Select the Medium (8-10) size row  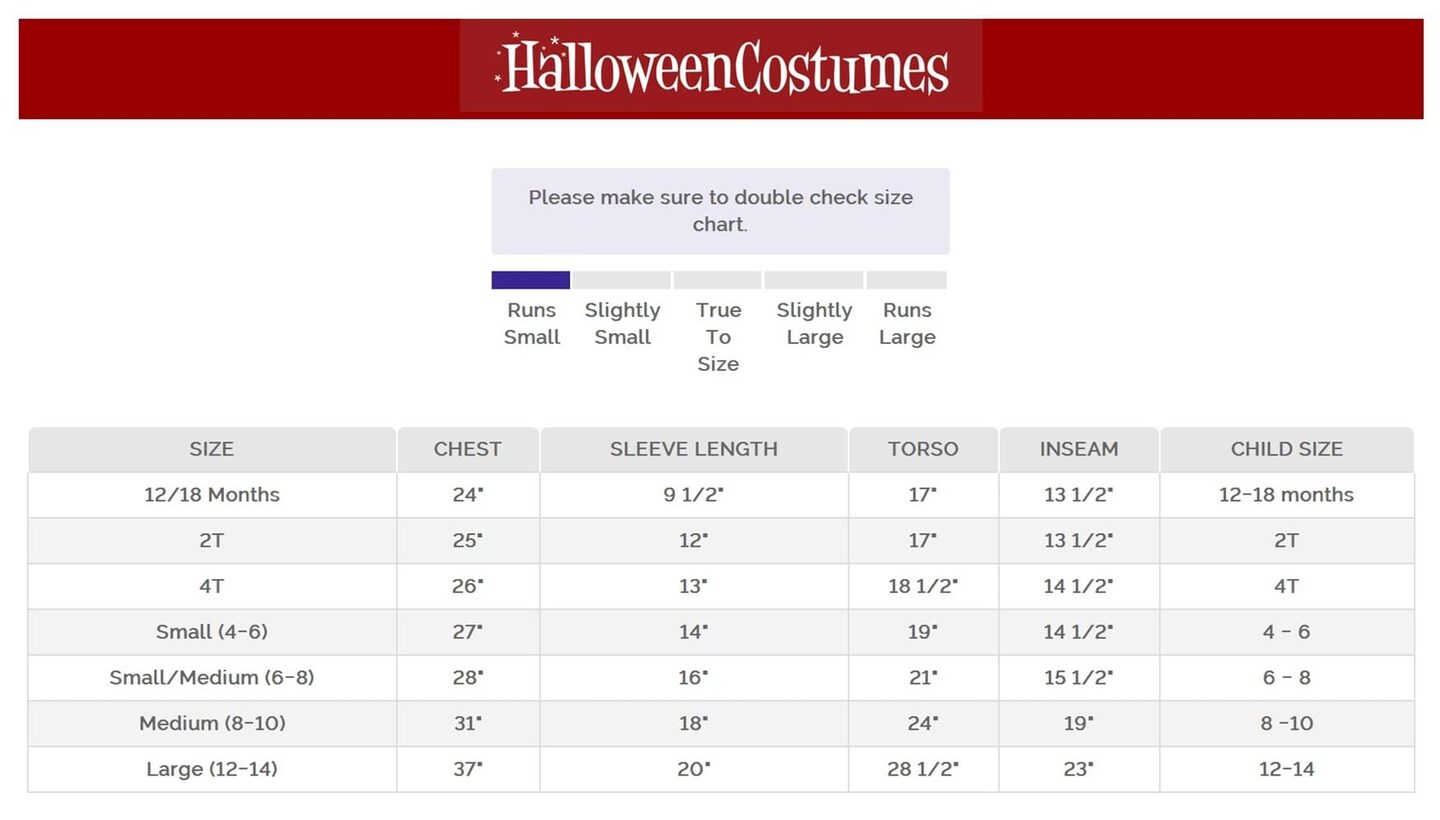(211, 724)
